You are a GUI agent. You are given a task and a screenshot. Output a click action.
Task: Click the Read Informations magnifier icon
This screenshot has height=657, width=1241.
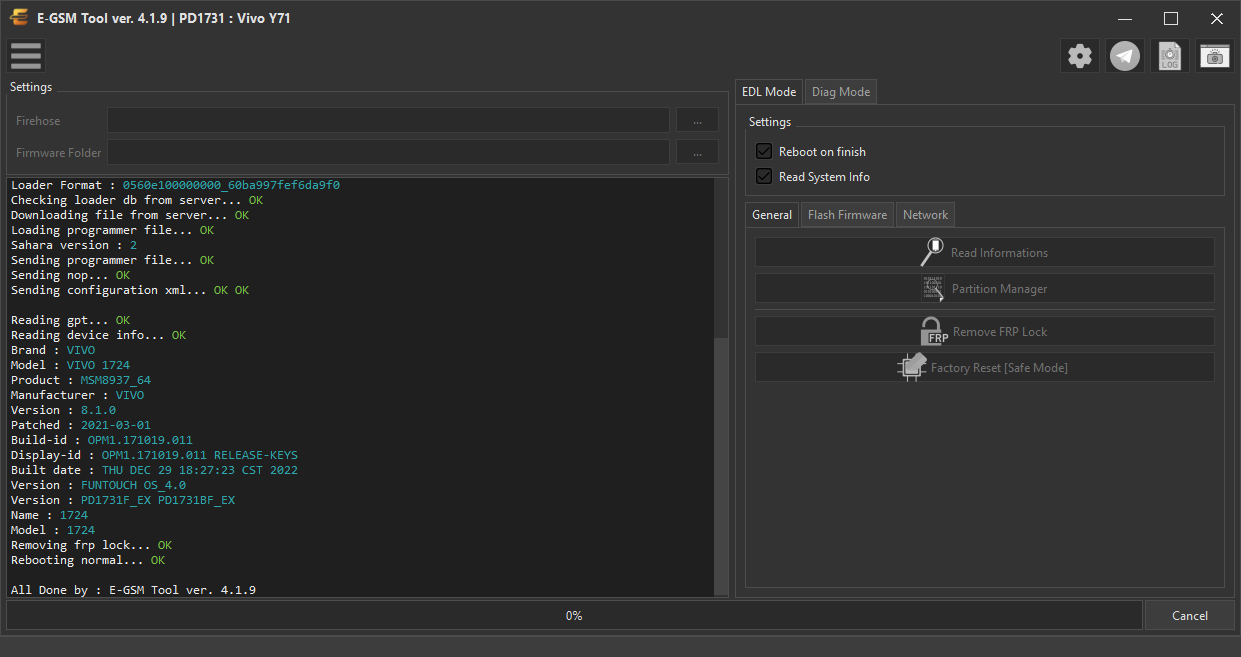pyautogui.click(x=932, y=252)
